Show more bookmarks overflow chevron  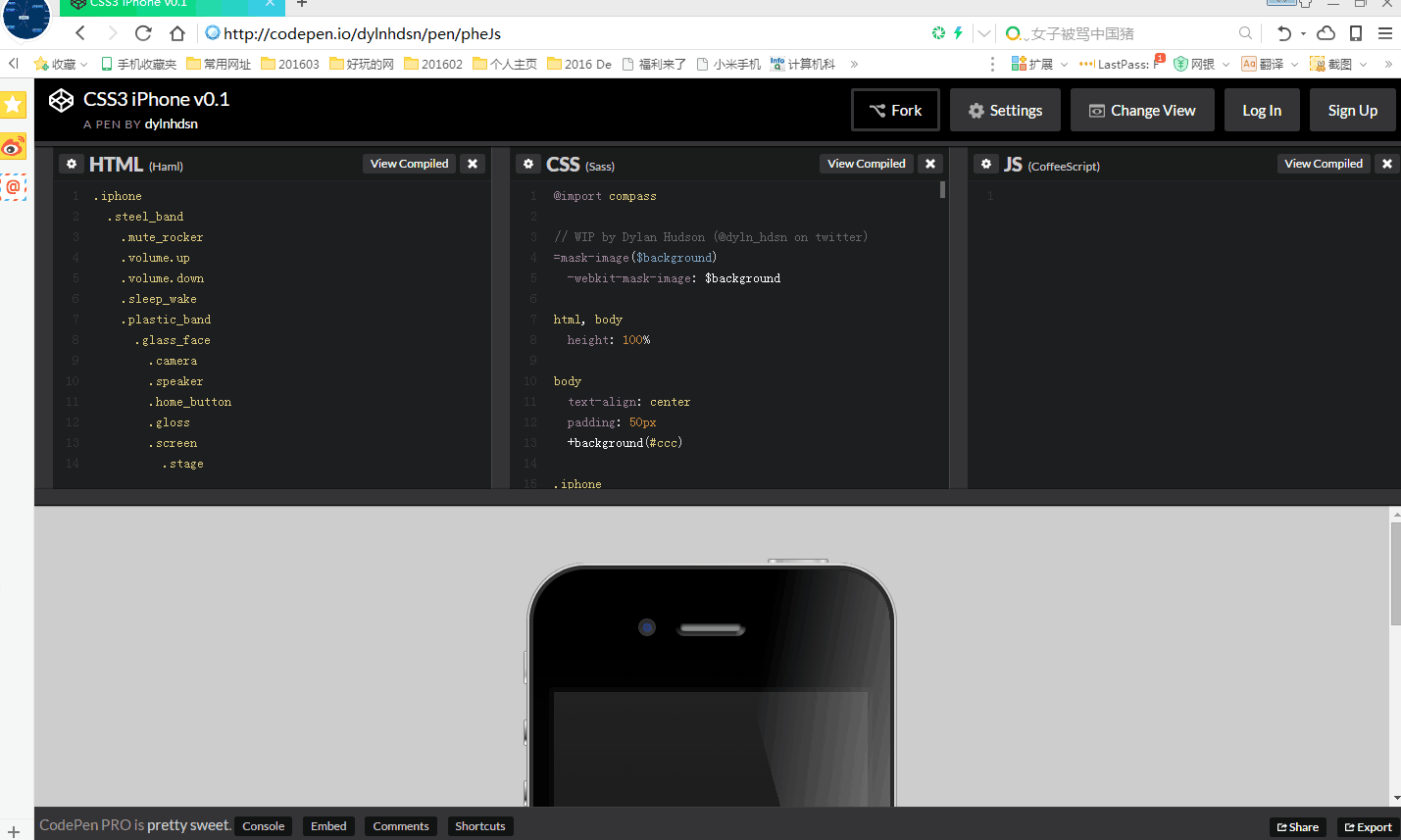(854, 64)
